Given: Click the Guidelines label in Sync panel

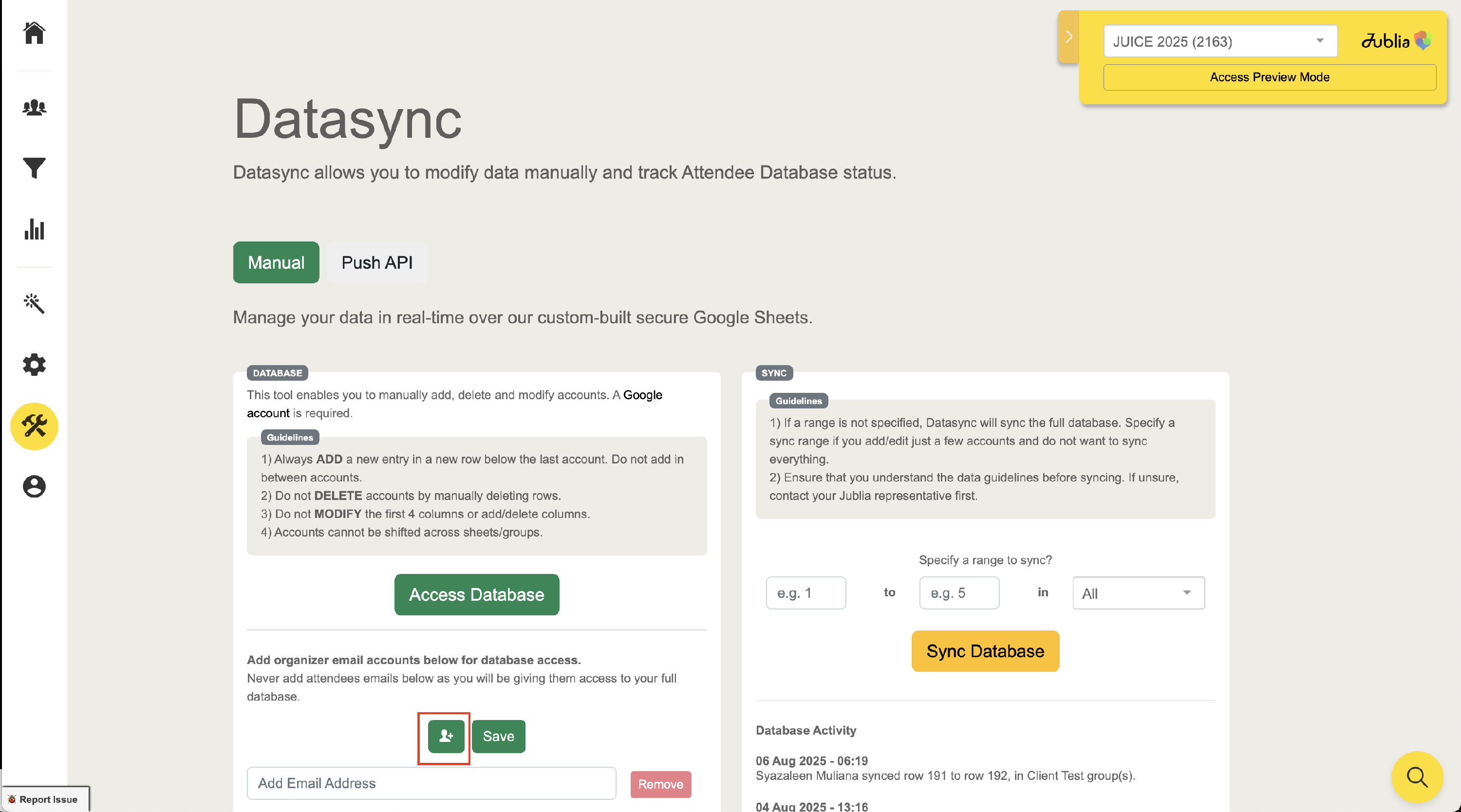Looking at the screenshot, I should tap(799, 401).
